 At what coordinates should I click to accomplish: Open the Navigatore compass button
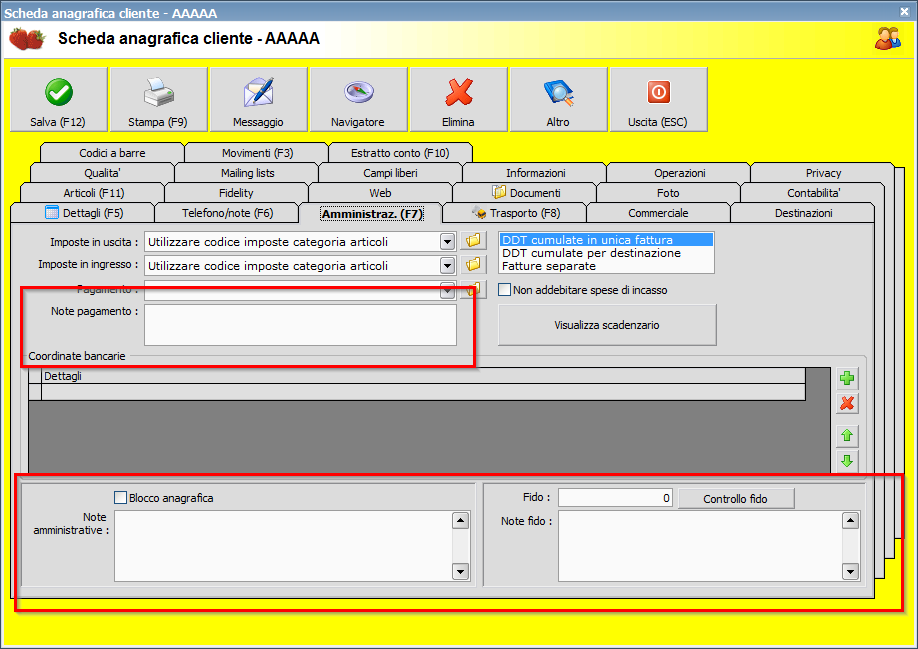point(358,99)
